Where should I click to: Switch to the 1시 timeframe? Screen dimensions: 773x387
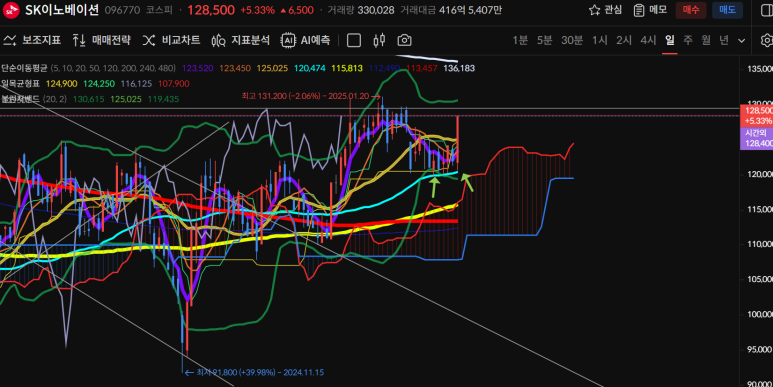(x=599, y=40)
